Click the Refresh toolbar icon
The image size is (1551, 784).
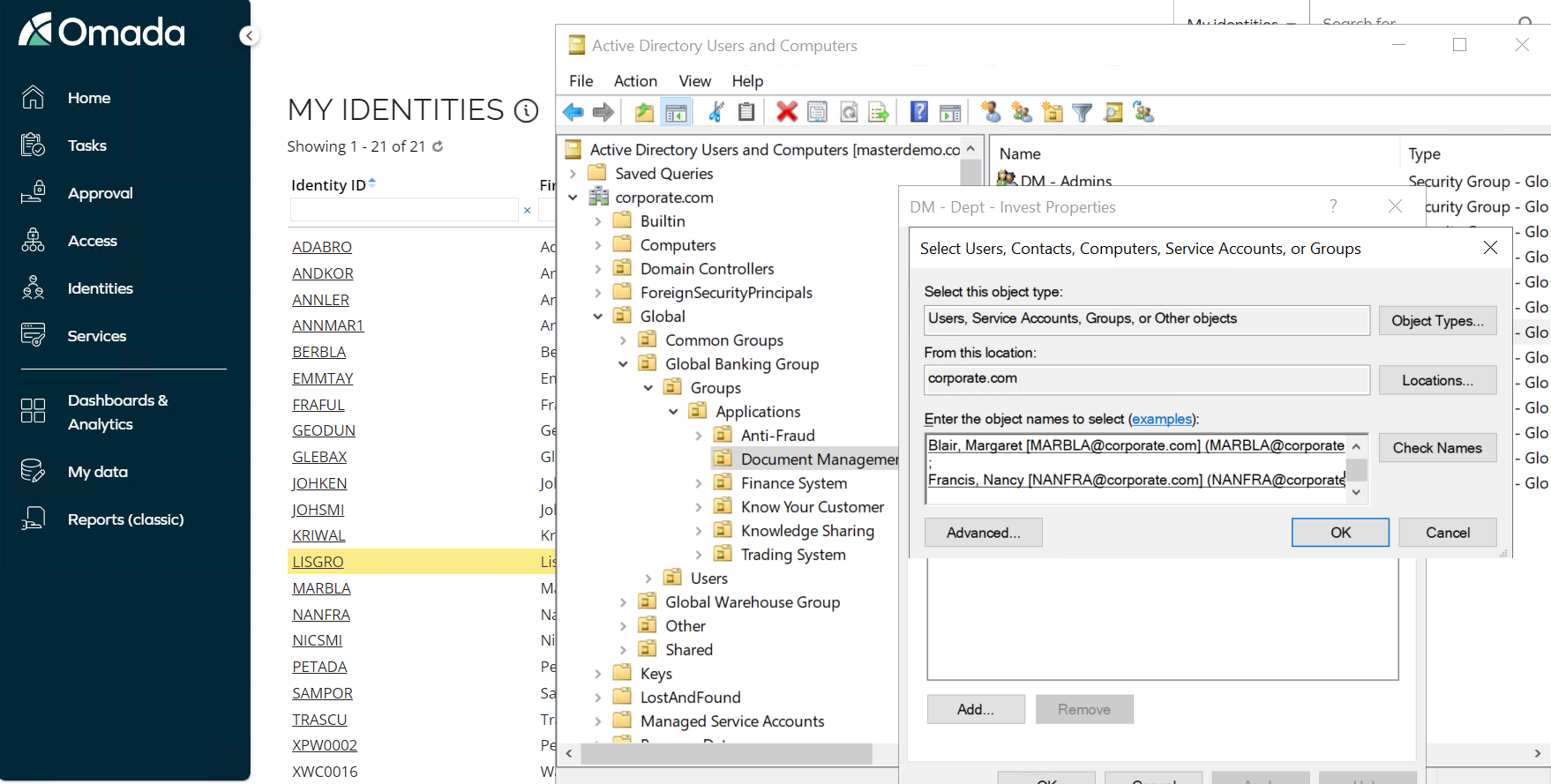(849, 112)
